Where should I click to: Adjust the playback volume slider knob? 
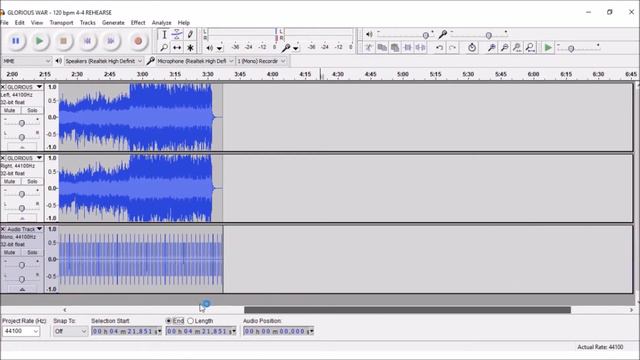click(x=425, y=36)
